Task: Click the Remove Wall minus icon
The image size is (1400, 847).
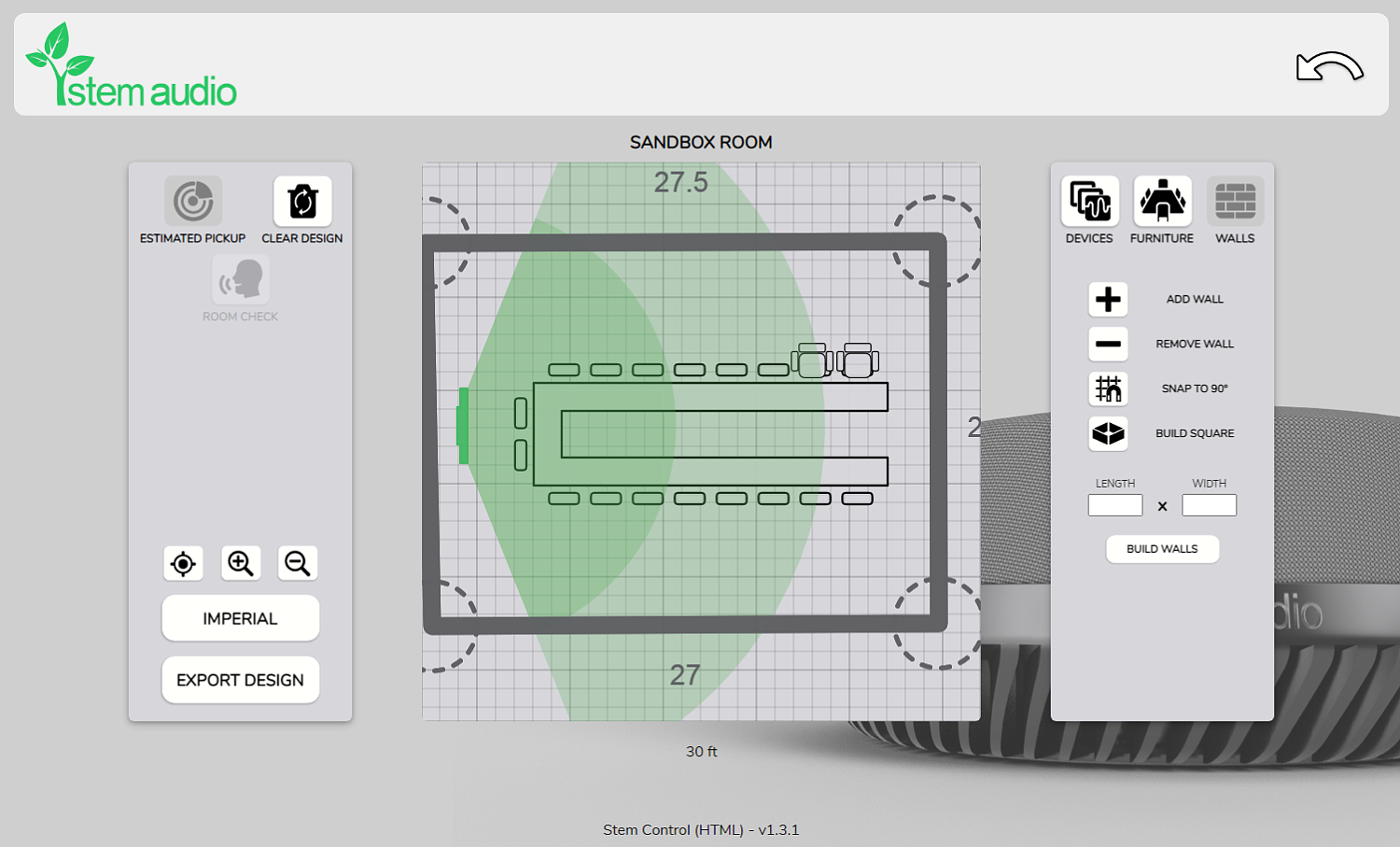Action: pos(1108,345)
